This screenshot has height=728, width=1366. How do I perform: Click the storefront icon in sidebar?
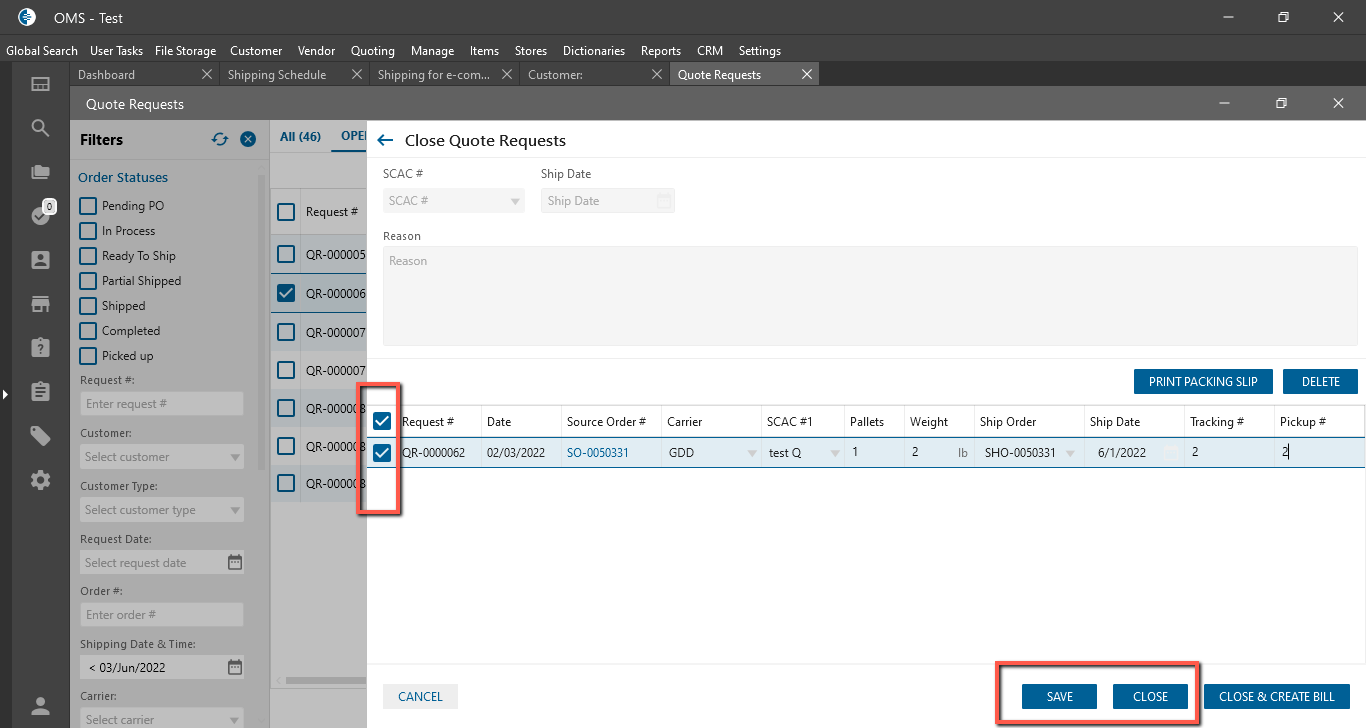click(40, 304)
